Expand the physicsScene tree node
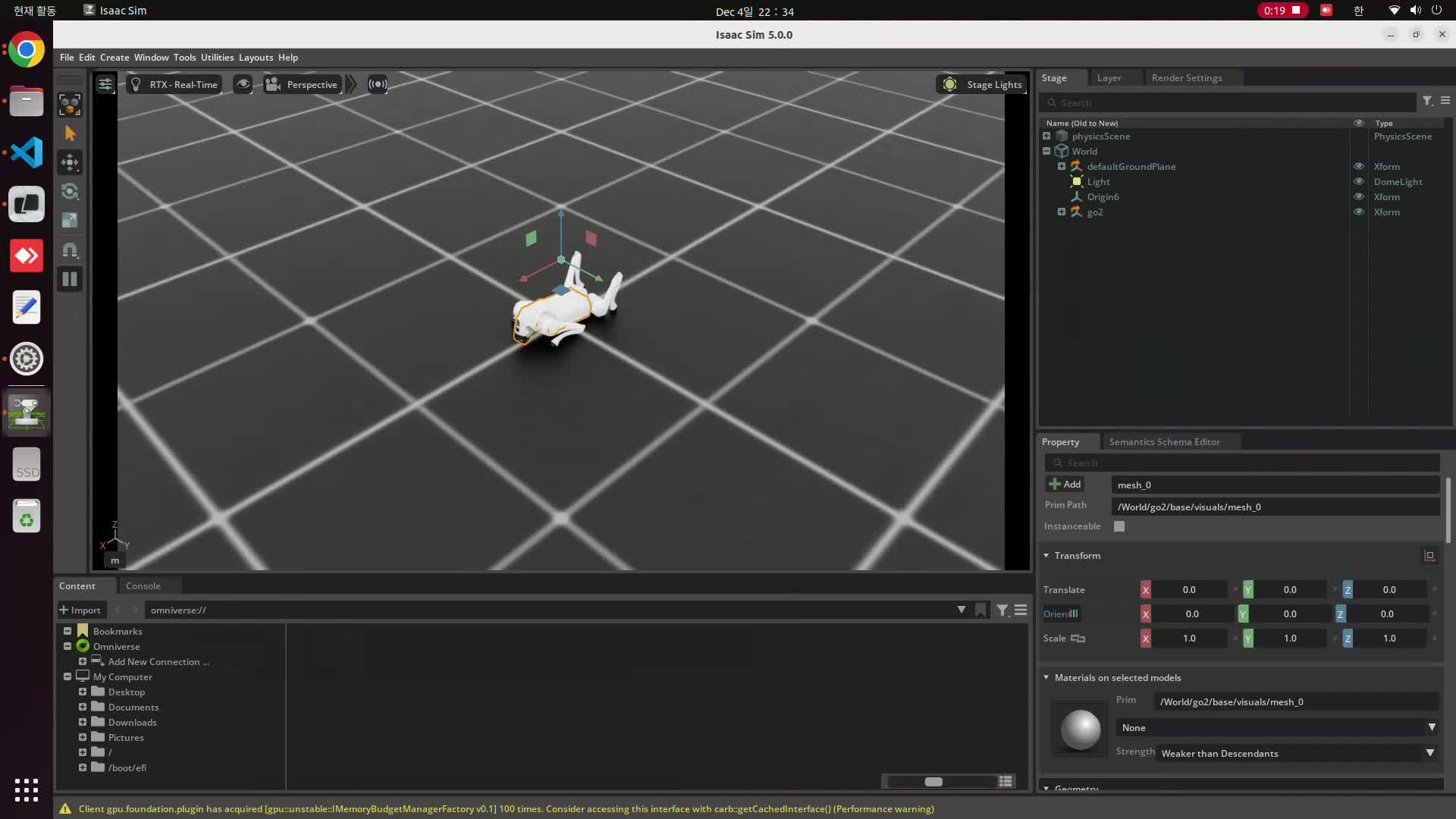The width and height of the screenshot is (1456, 819). pos(1046,136)
